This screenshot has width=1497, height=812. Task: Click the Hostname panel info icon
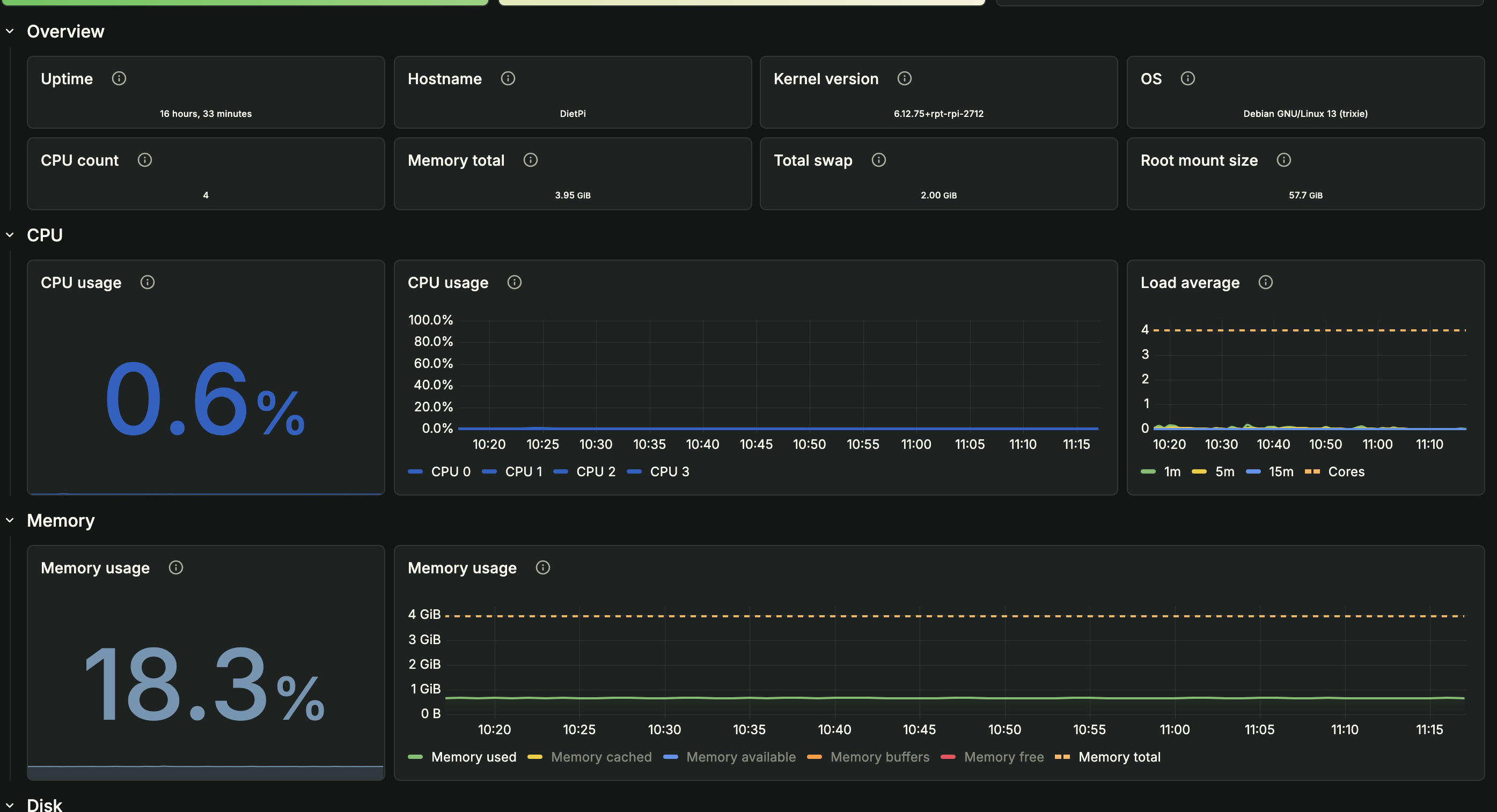pyautogui.click(x=508, y=78)
